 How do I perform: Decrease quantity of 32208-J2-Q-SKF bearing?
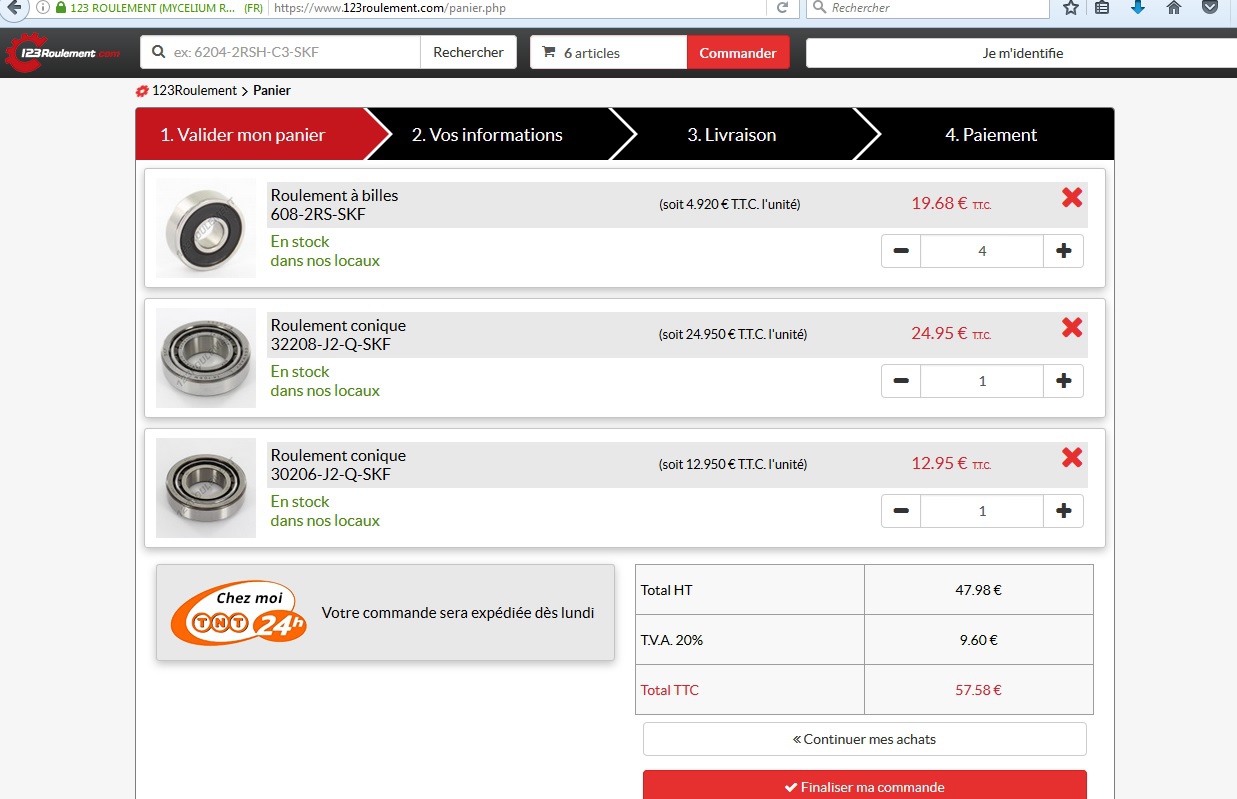tap(901, 381)
